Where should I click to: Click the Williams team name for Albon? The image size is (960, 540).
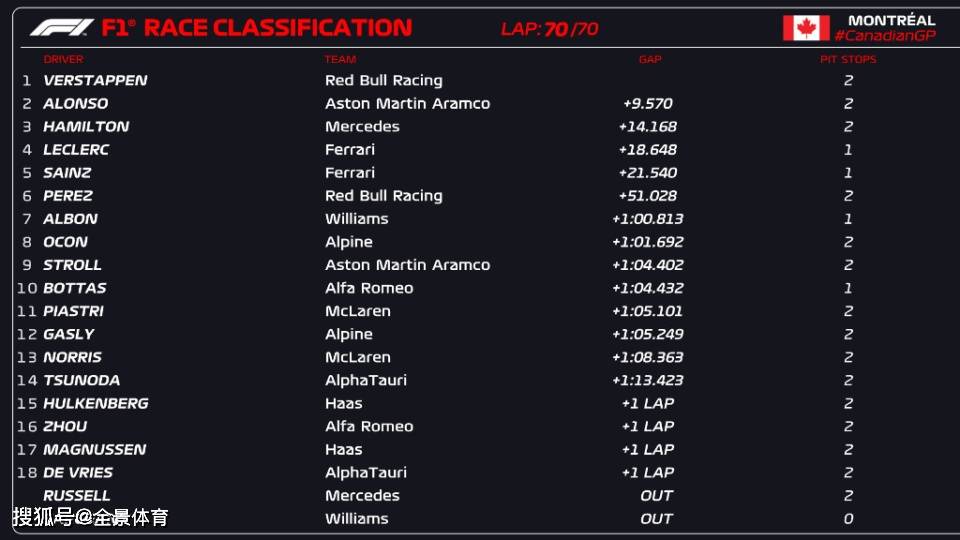(x=356, y=219)
